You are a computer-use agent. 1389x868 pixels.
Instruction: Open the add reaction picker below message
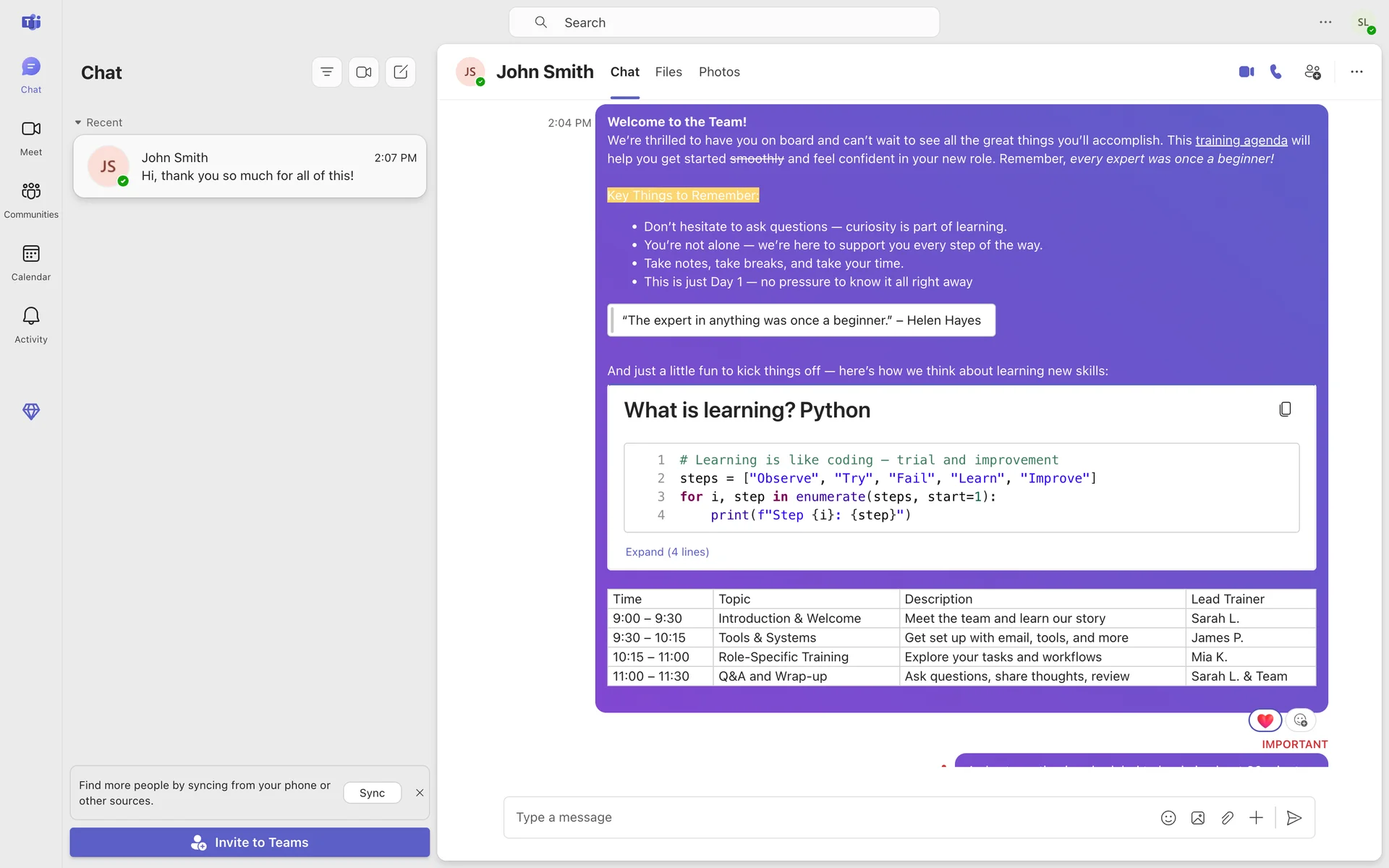[1301, 720]
